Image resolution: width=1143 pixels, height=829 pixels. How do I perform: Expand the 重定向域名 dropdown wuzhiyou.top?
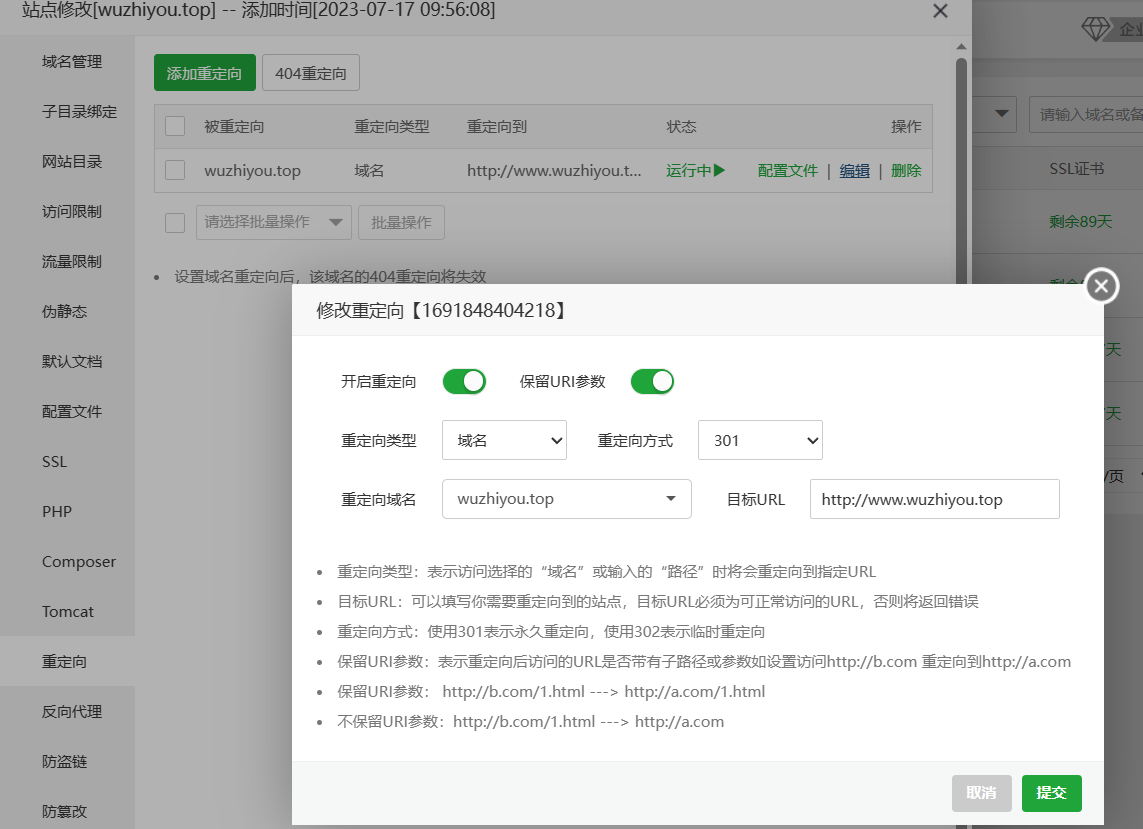(x=566, y=499)
